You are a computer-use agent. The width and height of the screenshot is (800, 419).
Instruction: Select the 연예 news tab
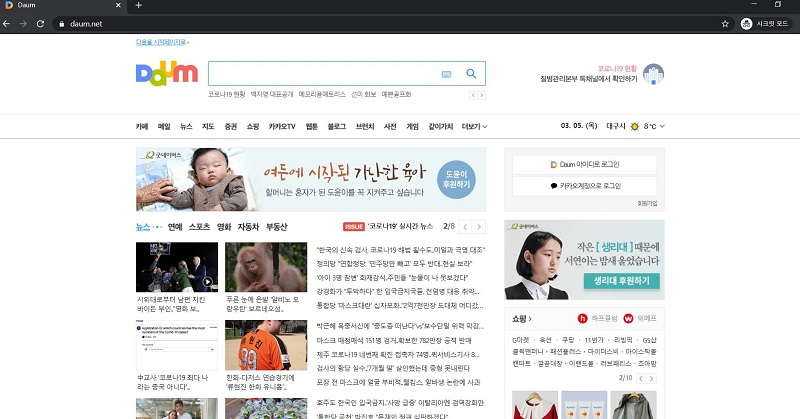(175, 227)
